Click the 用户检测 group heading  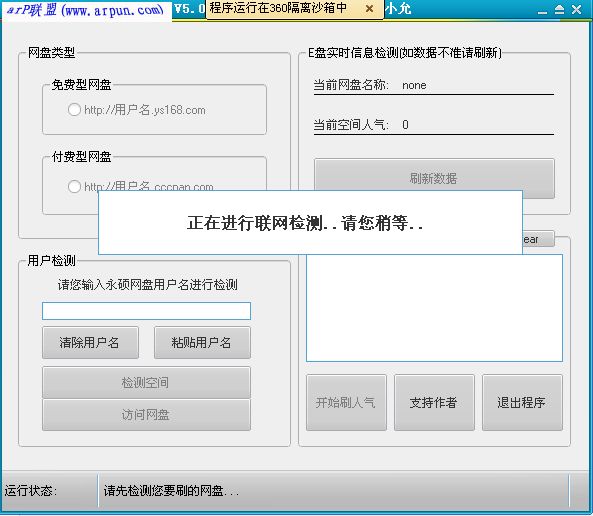point(51,260)
